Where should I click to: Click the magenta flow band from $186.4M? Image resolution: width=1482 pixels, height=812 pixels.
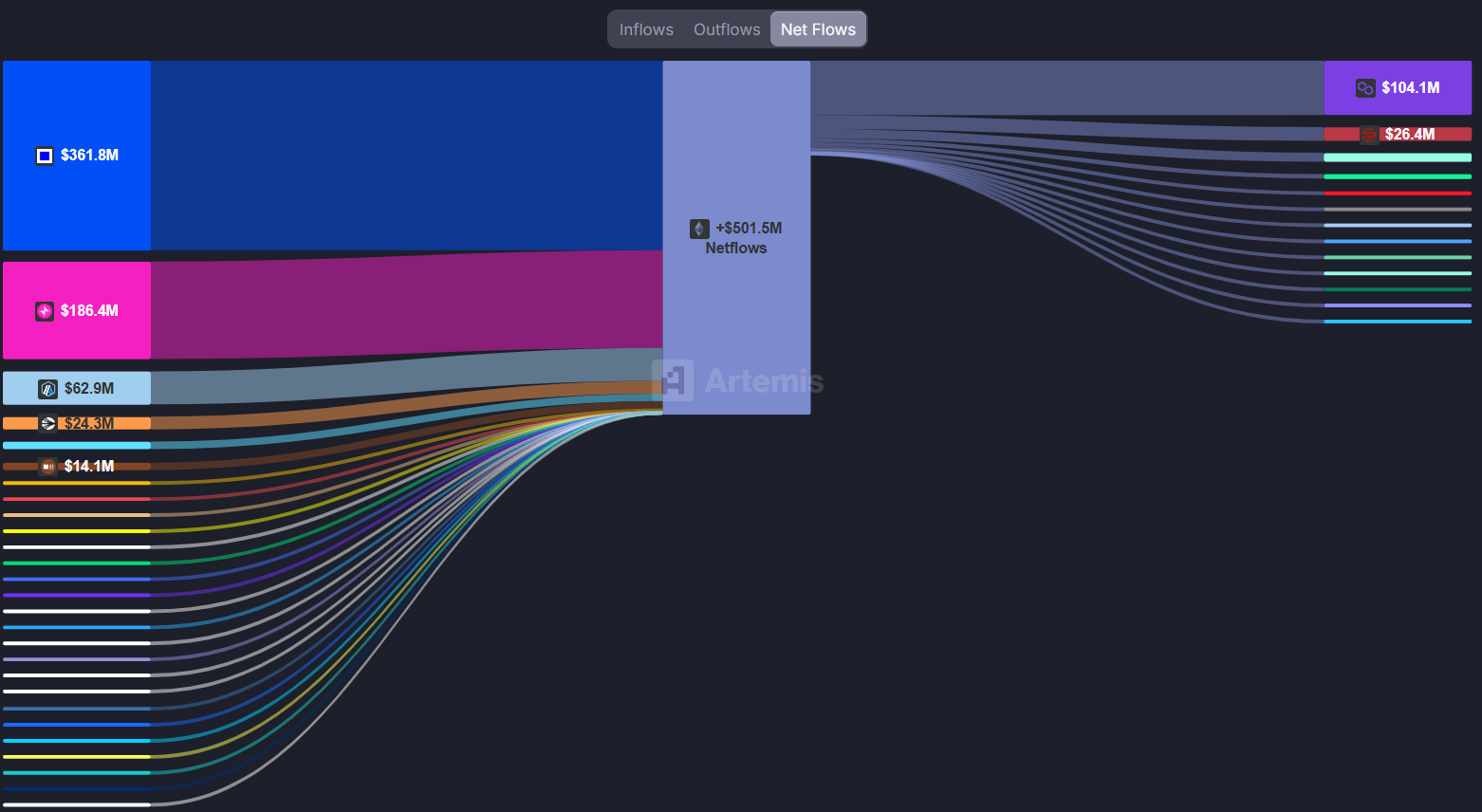coord(406,304)
